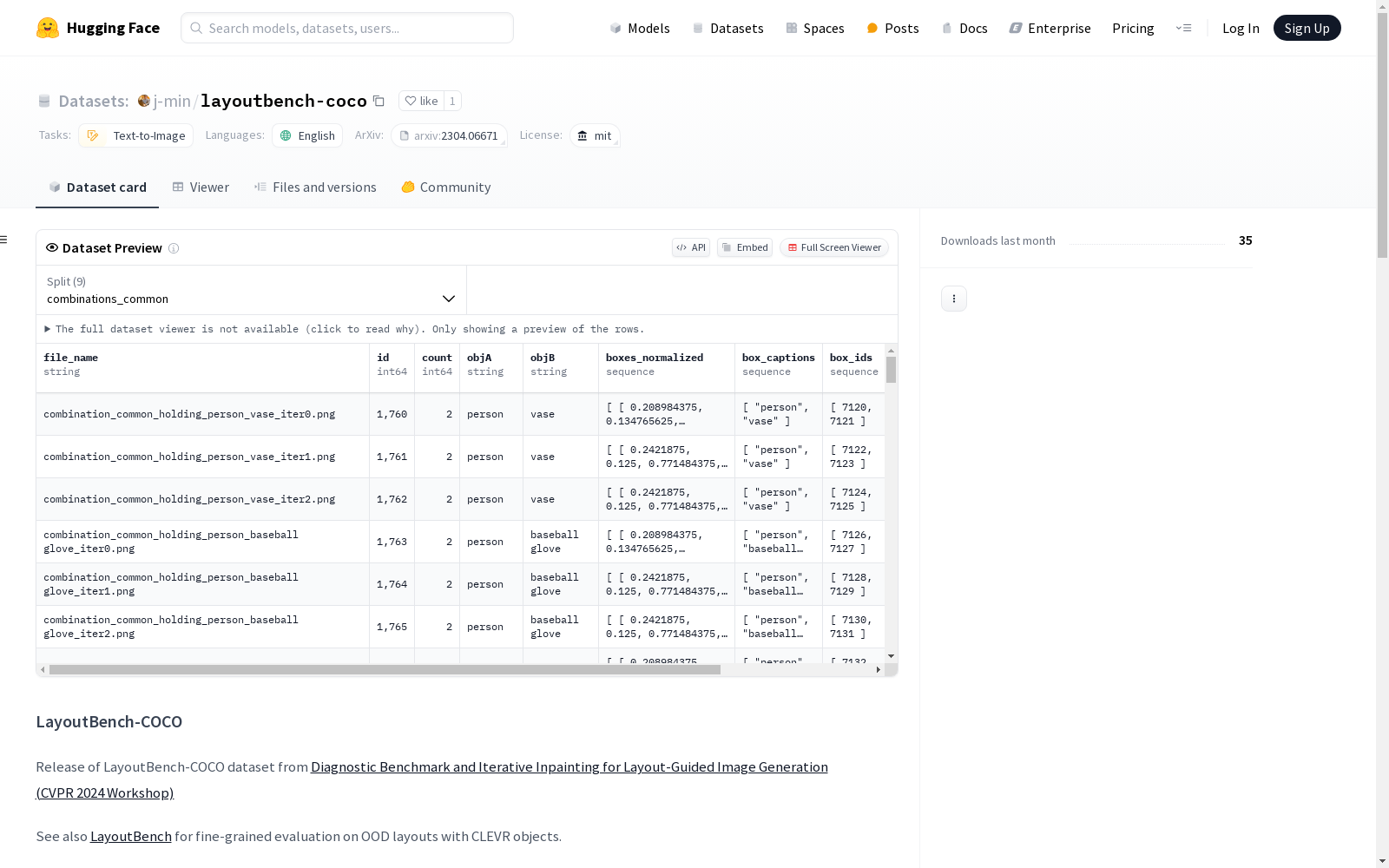Screen dimensions: 1389x868
Task: Select cell combination_common_holding_person_vase_iter1.png
Action: tap(203, 457)
